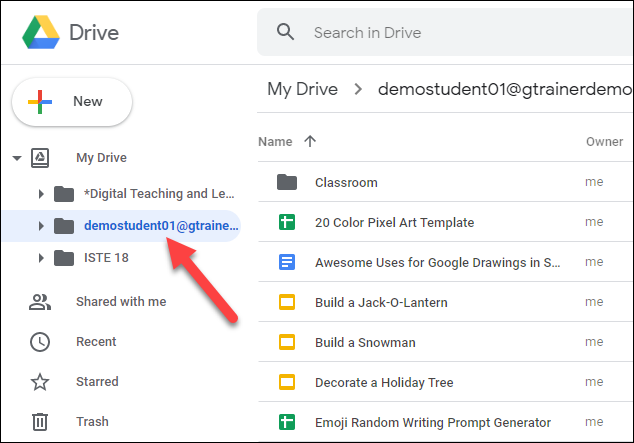The width and height of the screenshot is (634, 443).
Task: Click the *Digital Teaching folder icon
Action: click(64, 194)
